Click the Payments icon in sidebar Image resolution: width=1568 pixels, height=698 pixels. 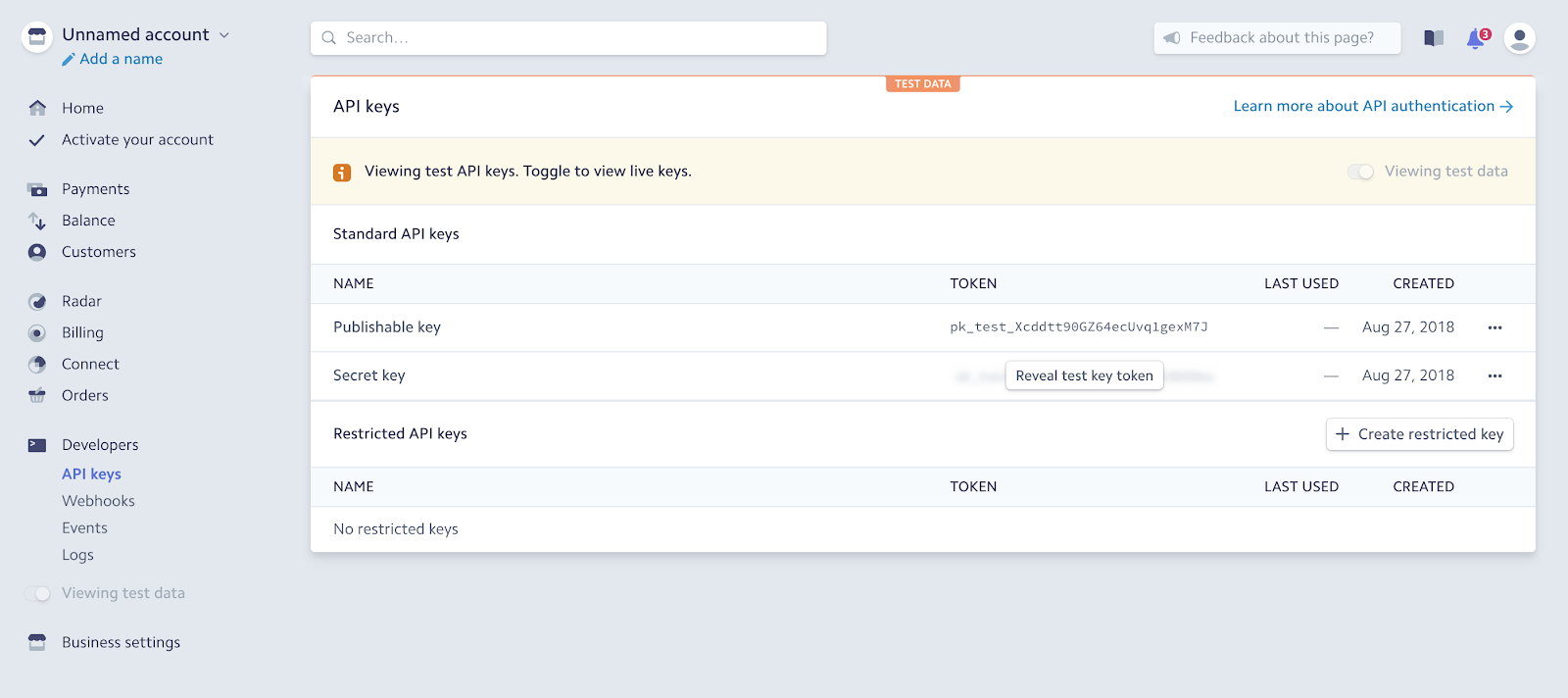(x=37, y=189)
